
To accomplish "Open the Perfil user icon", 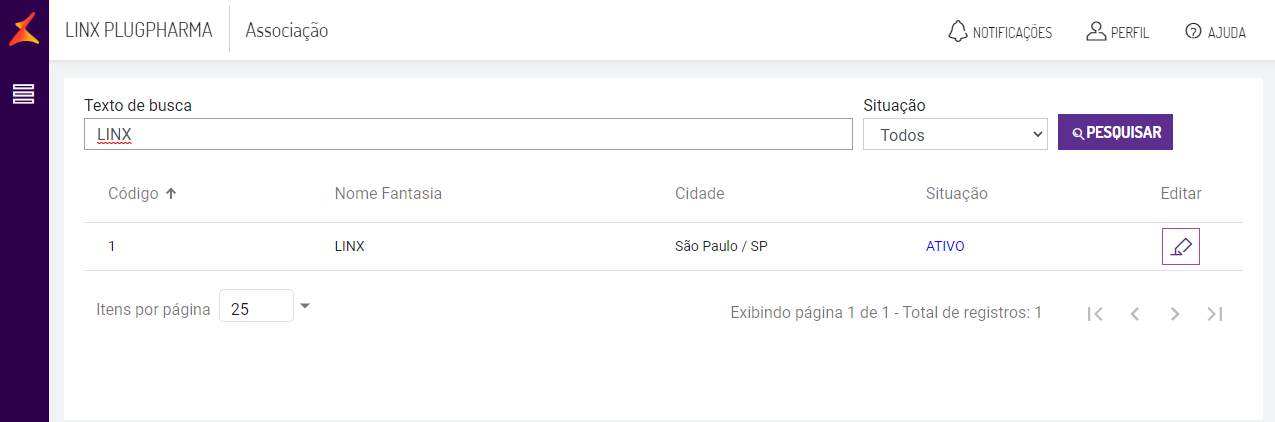I will (1095, 31).
